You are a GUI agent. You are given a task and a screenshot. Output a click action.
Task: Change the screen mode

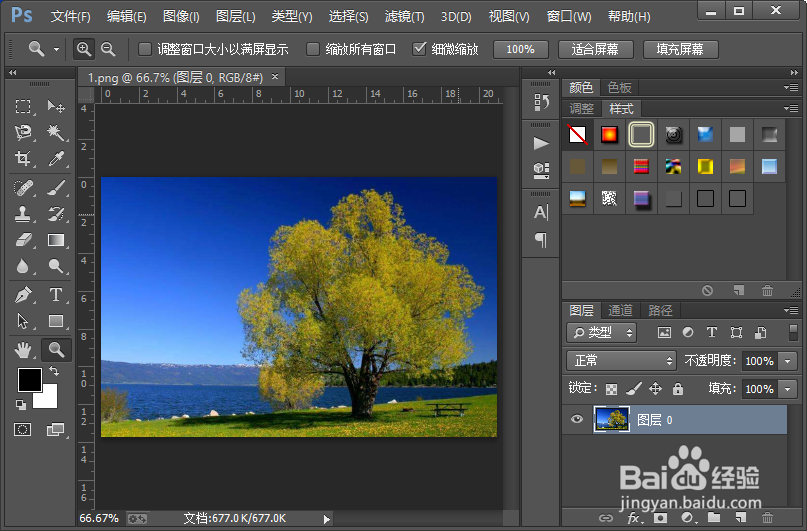click(x=56, y=429)
